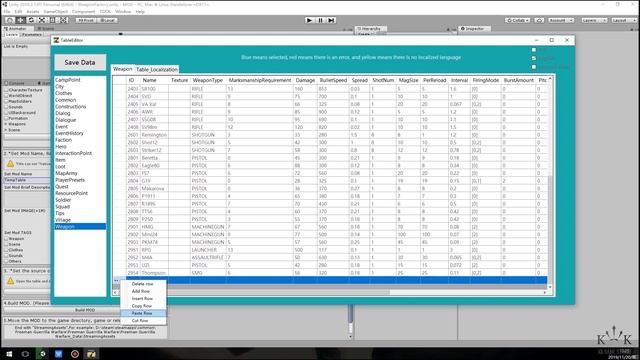640x360 pixels.
Task: Click the Damage column header
Action: (x=305, y=80)
